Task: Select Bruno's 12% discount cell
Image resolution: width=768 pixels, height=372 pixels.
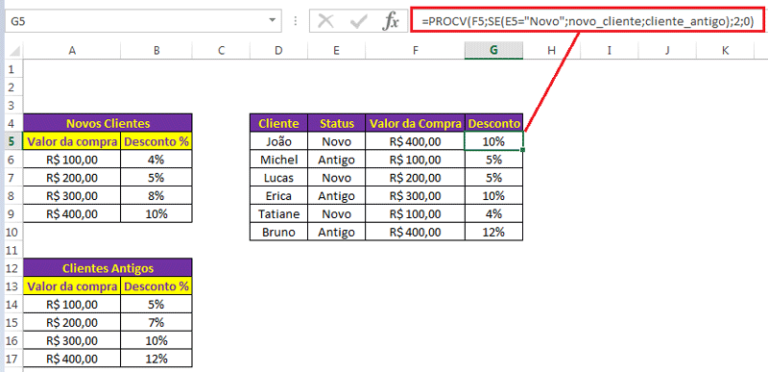Action: click(x=494, y=232)
